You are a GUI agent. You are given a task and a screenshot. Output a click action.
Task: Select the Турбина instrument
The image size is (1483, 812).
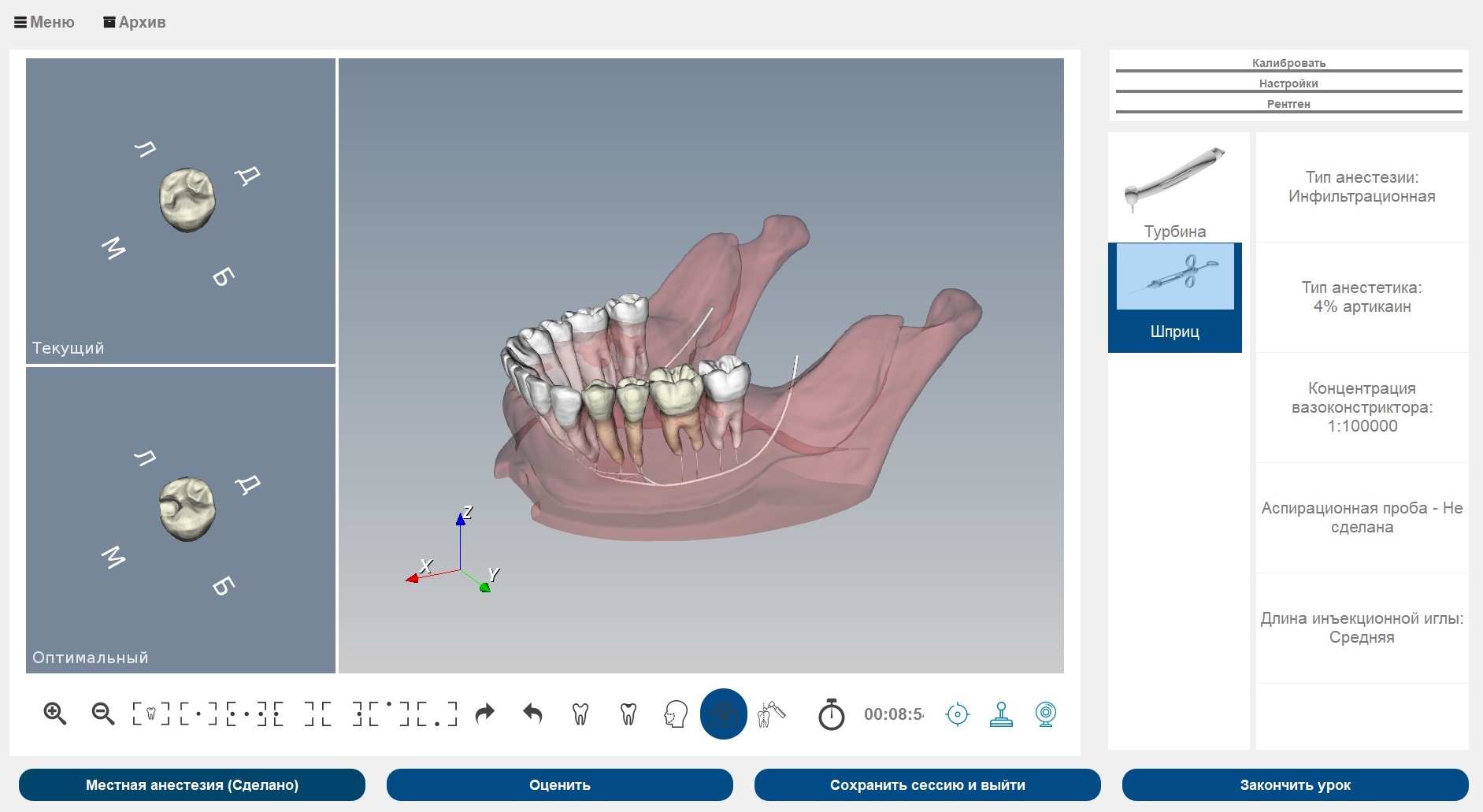point(1174,189)
